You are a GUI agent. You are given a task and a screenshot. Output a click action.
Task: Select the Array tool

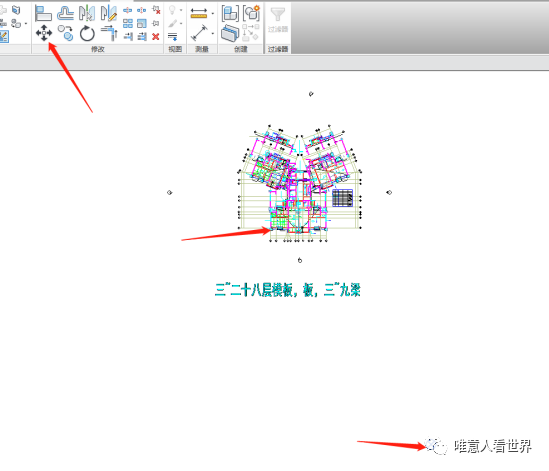(x=128, y=23)
